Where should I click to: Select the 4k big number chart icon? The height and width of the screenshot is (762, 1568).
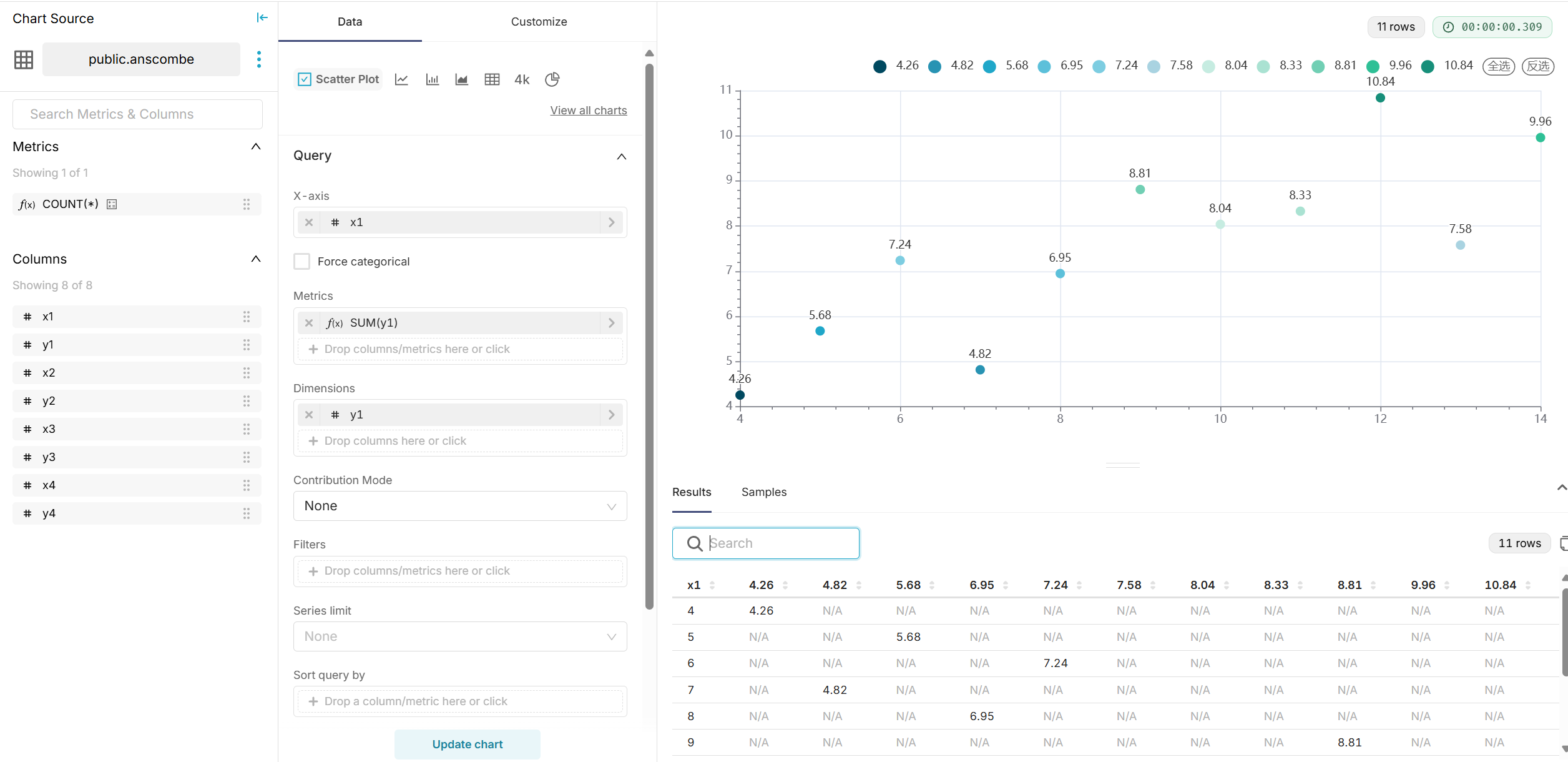tap(522, 79)
